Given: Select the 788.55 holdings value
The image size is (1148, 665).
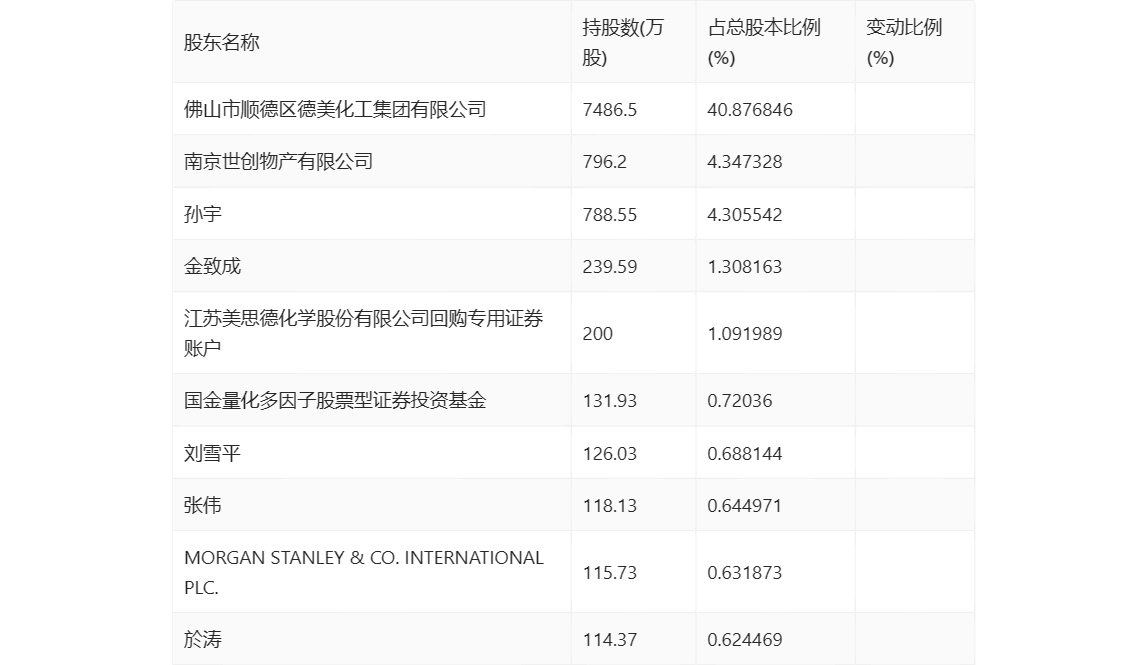Looking at the screenshot, I should tap(609, 215).
